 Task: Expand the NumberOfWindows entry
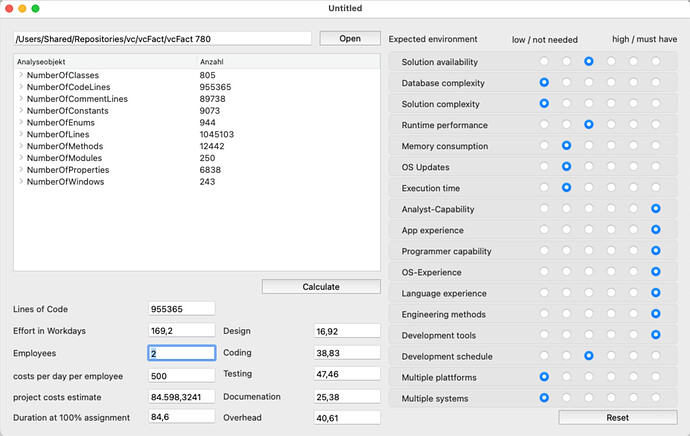pyautogui.click(x=21, y=181)
